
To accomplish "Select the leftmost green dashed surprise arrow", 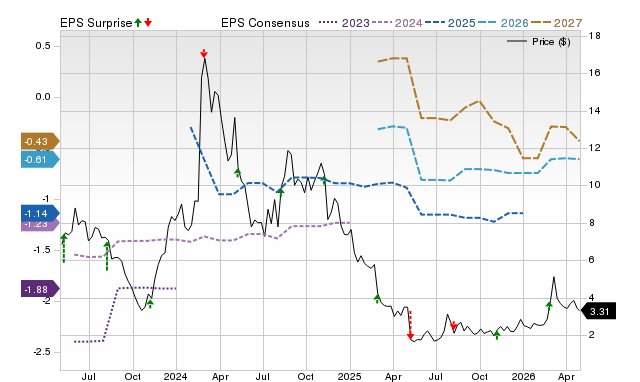I will coord(64,249).
